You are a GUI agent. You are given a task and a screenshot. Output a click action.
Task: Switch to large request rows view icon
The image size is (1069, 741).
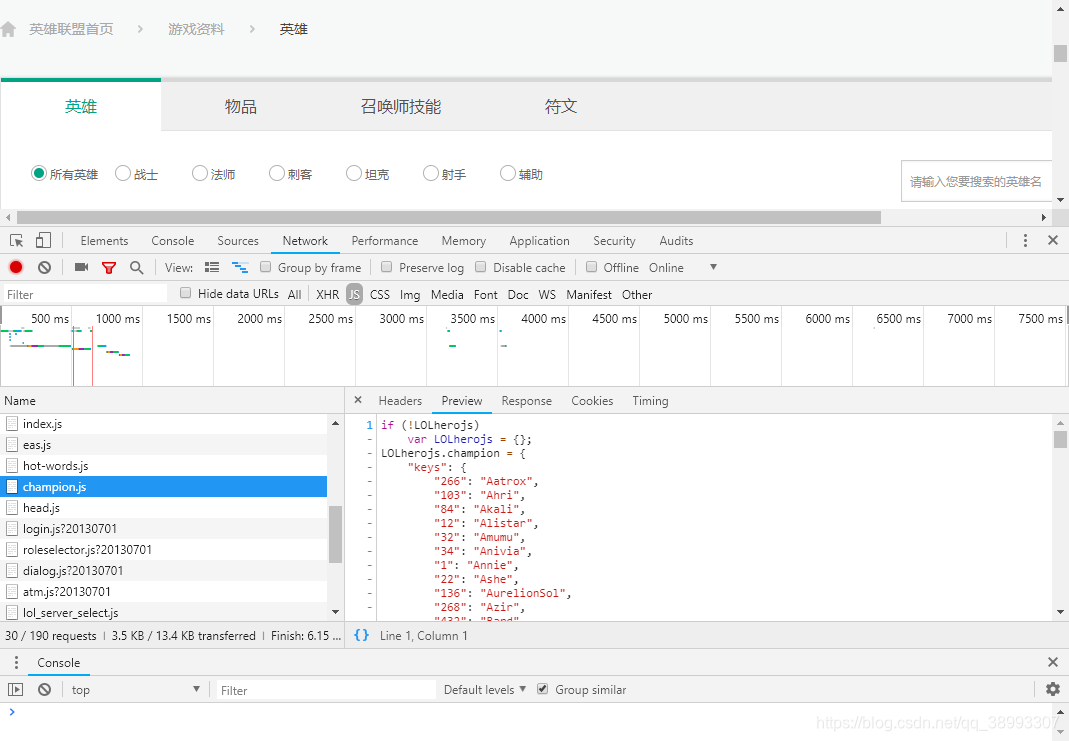[x=212, y=267]
